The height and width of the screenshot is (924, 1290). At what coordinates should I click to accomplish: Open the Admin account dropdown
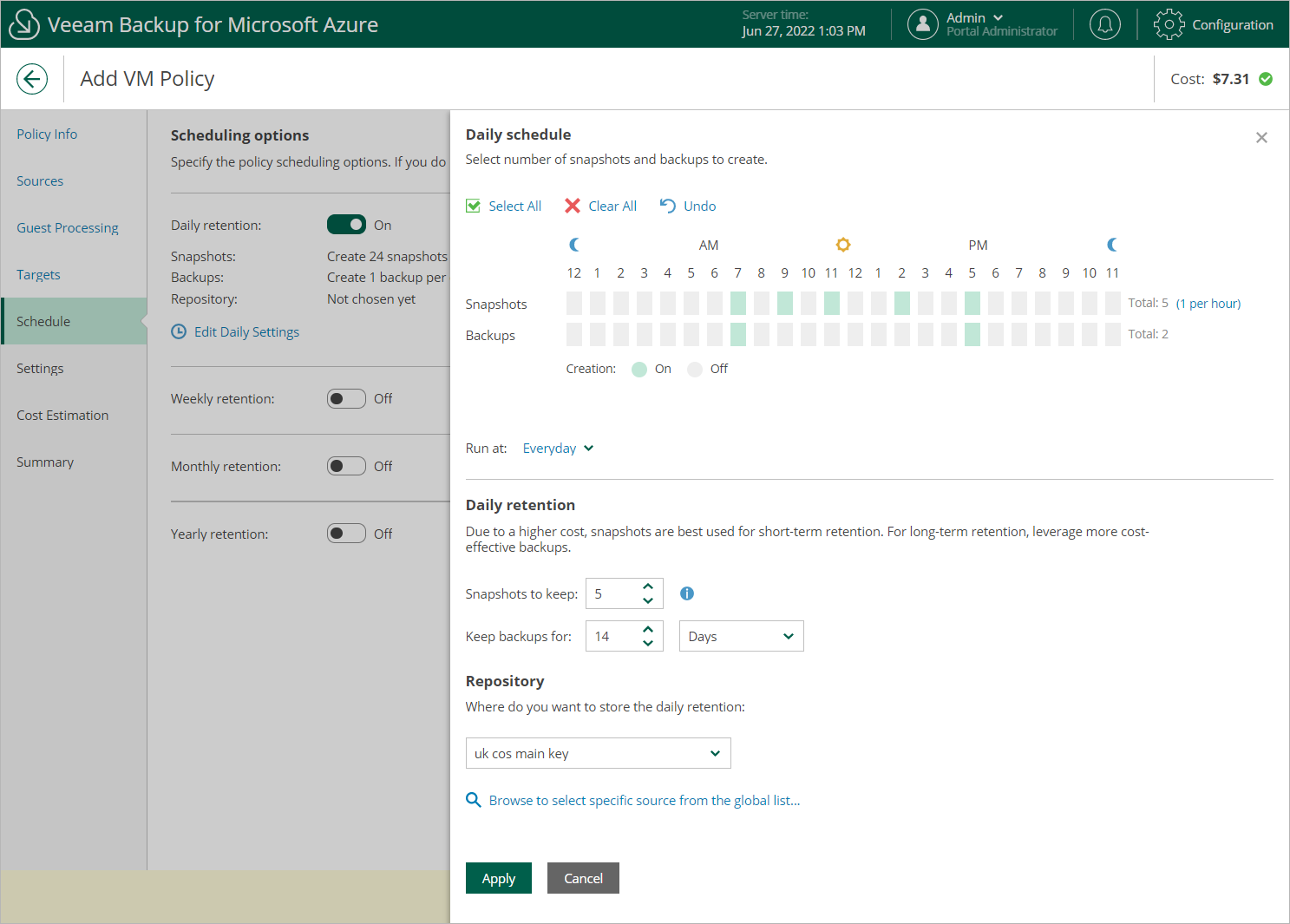pos(975,17)
